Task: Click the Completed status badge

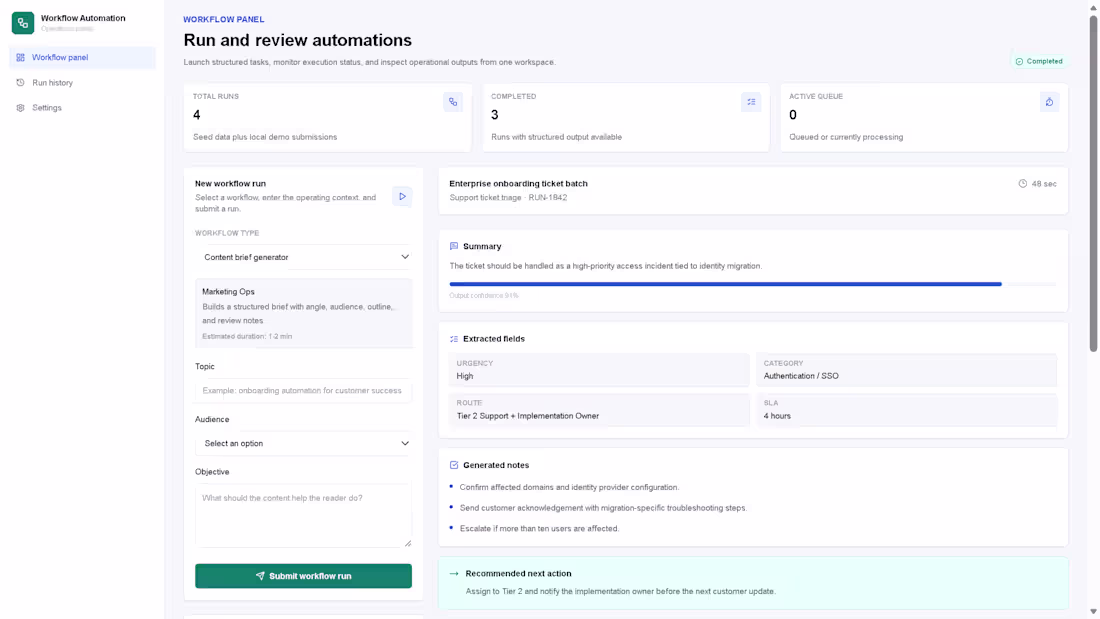Action: [x=1039, y=61]
